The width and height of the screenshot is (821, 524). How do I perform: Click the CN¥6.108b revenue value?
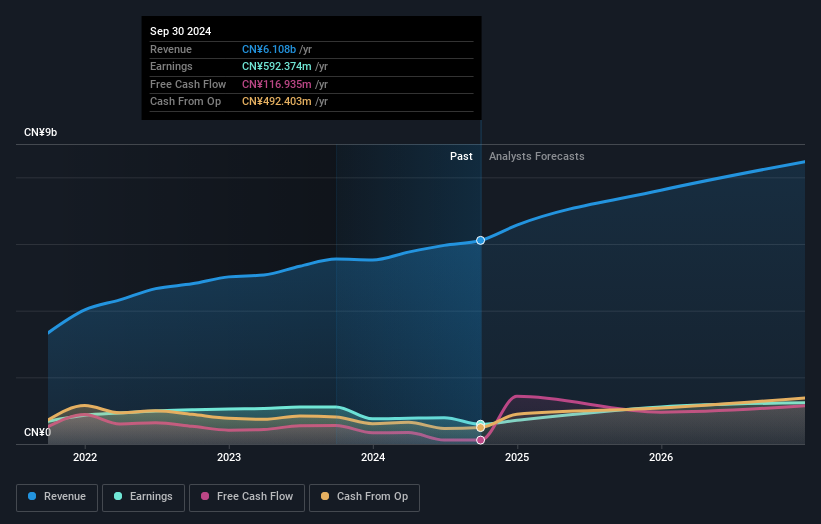[x=269, y=49]
